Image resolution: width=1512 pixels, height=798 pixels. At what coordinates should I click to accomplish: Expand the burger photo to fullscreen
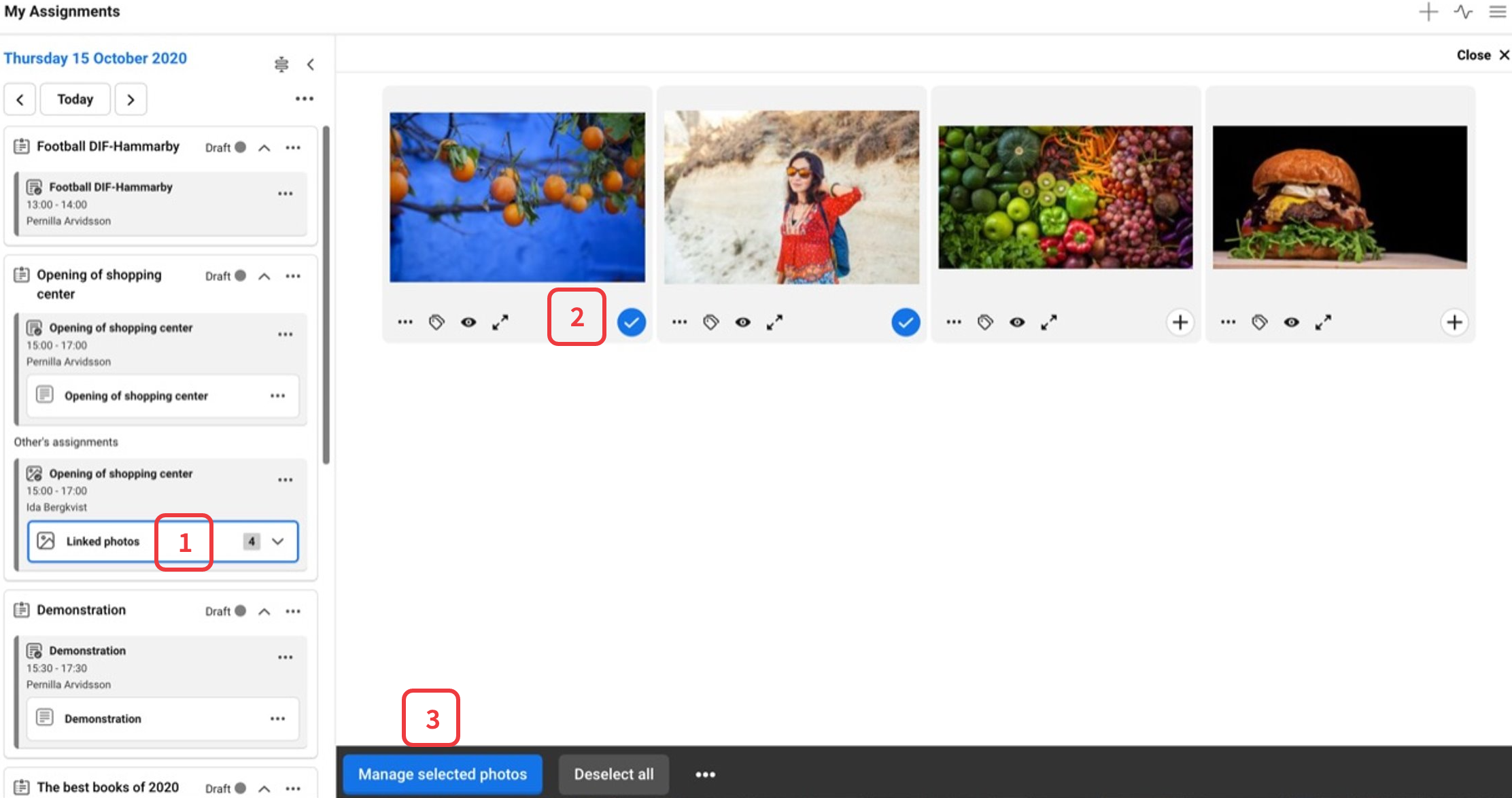click(x=1323, y=322)
